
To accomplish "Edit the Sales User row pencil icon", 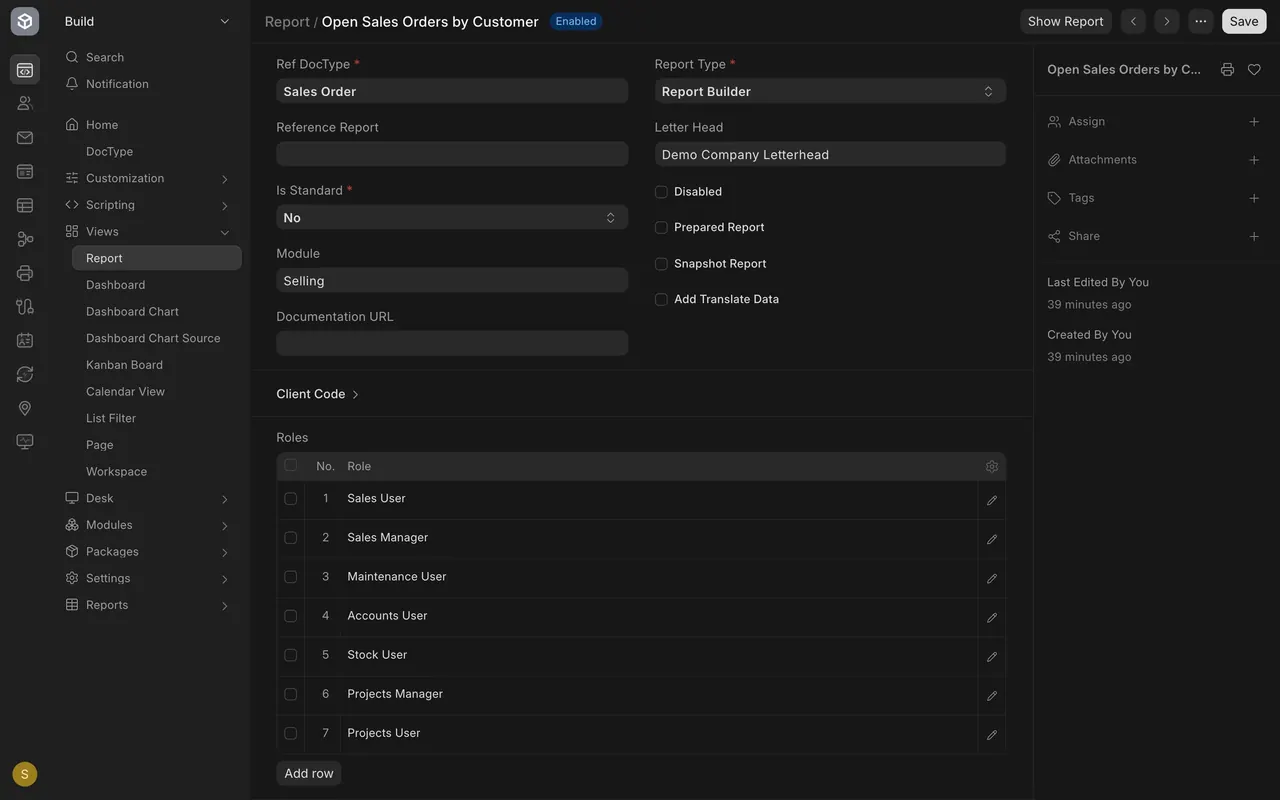I will 992,500.
